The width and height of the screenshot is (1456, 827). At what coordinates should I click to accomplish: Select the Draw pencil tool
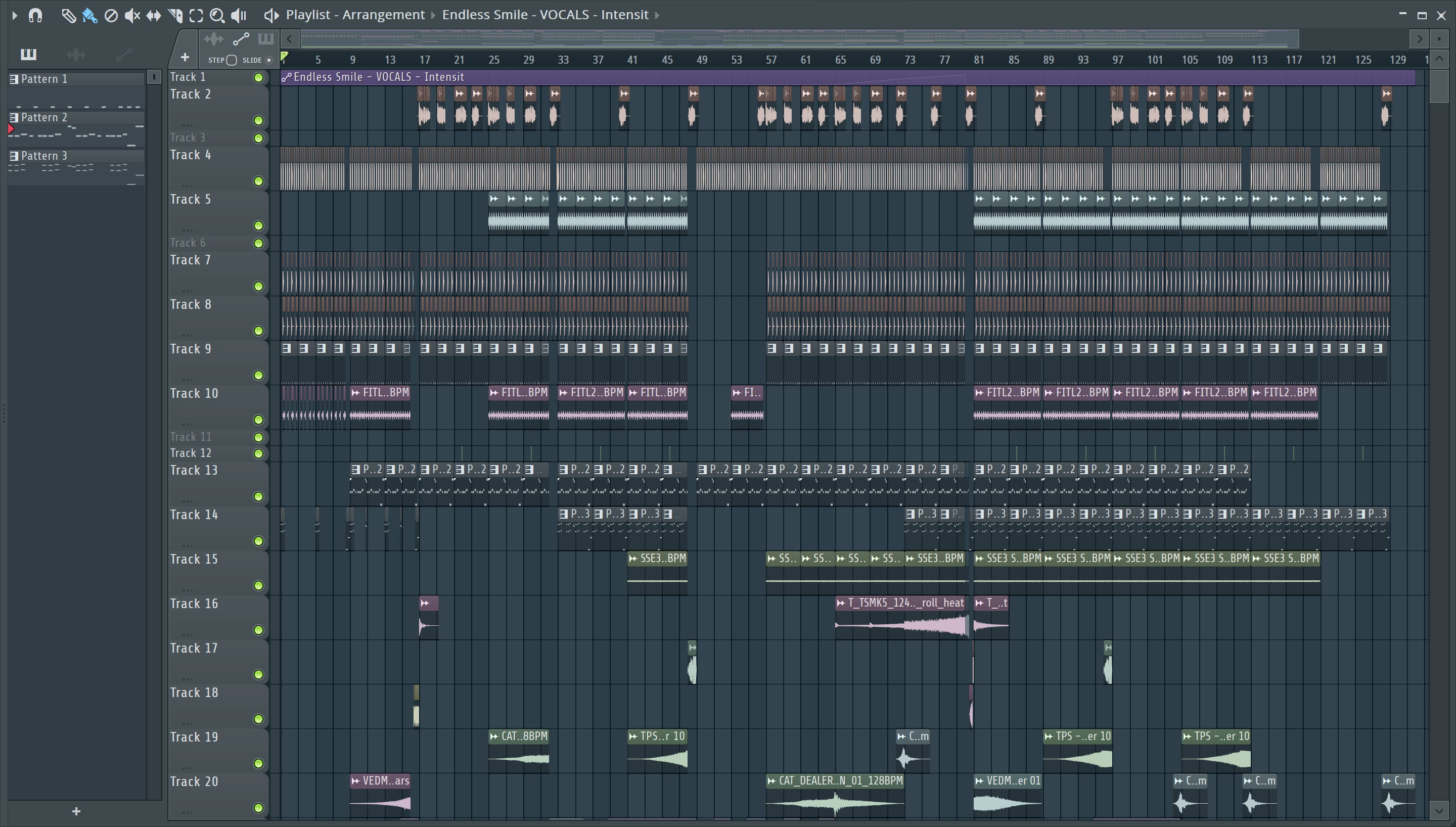(68, 15)
